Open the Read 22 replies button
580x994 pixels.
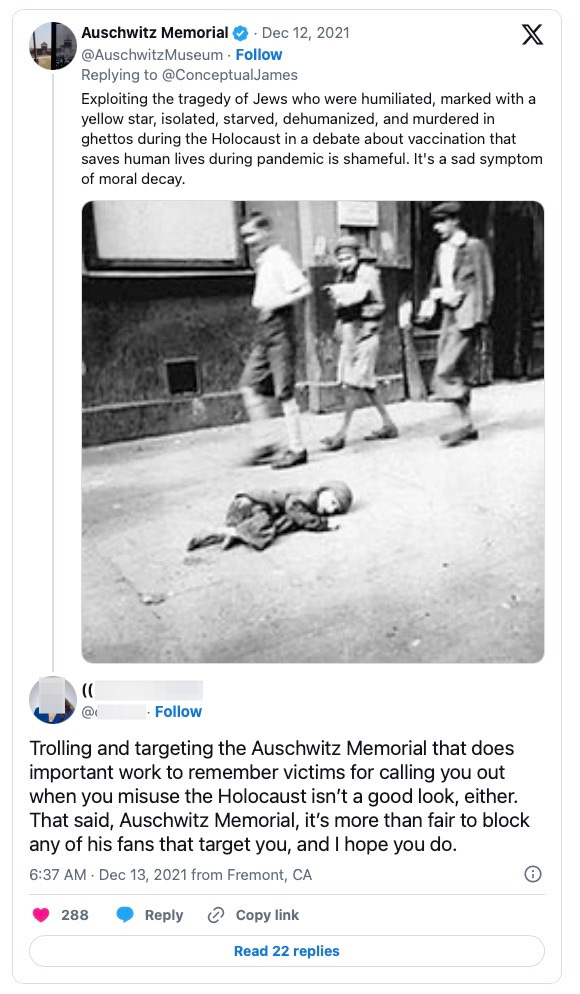coord(287,951)
